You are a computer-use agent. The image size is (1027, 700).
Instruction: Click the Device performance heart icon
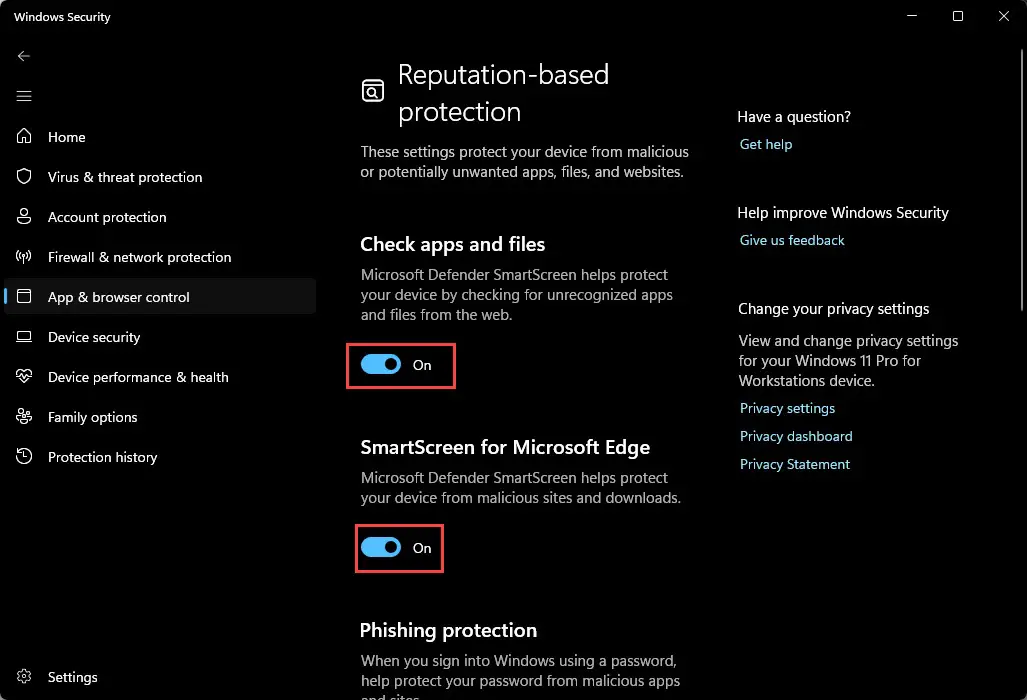point(24,376)
